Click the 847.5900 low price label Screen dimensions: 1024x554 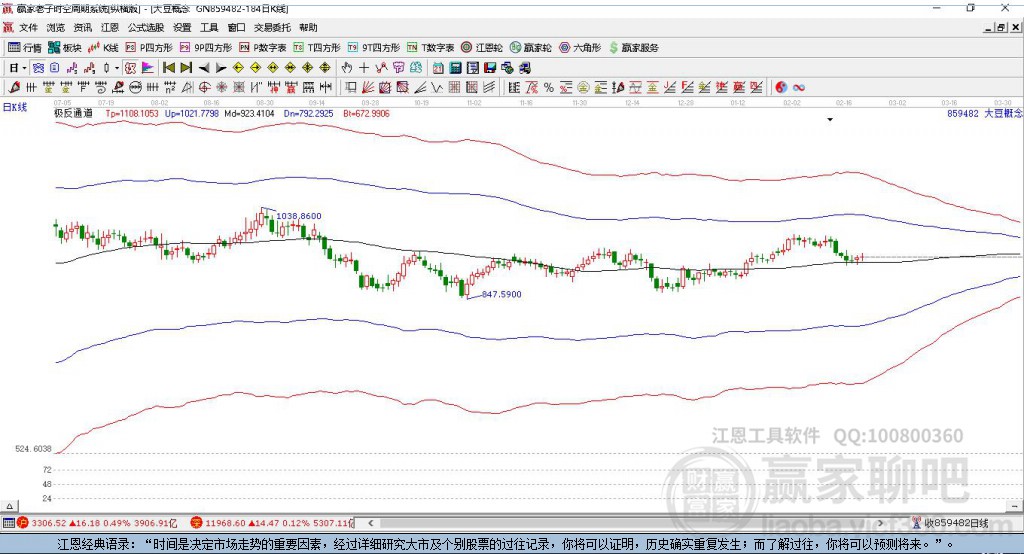pos(502,295)
